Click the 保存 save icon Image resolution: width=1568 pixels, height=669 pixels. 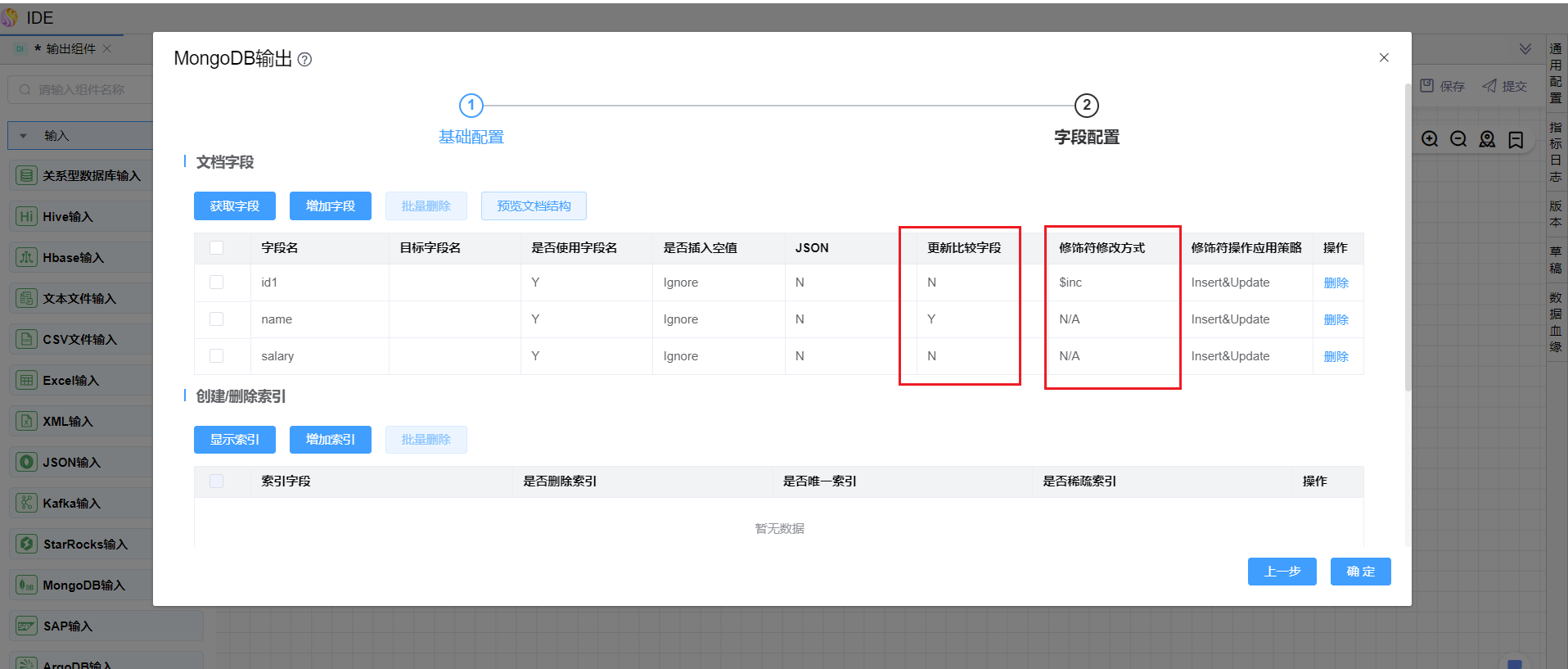coord(1427,86)
